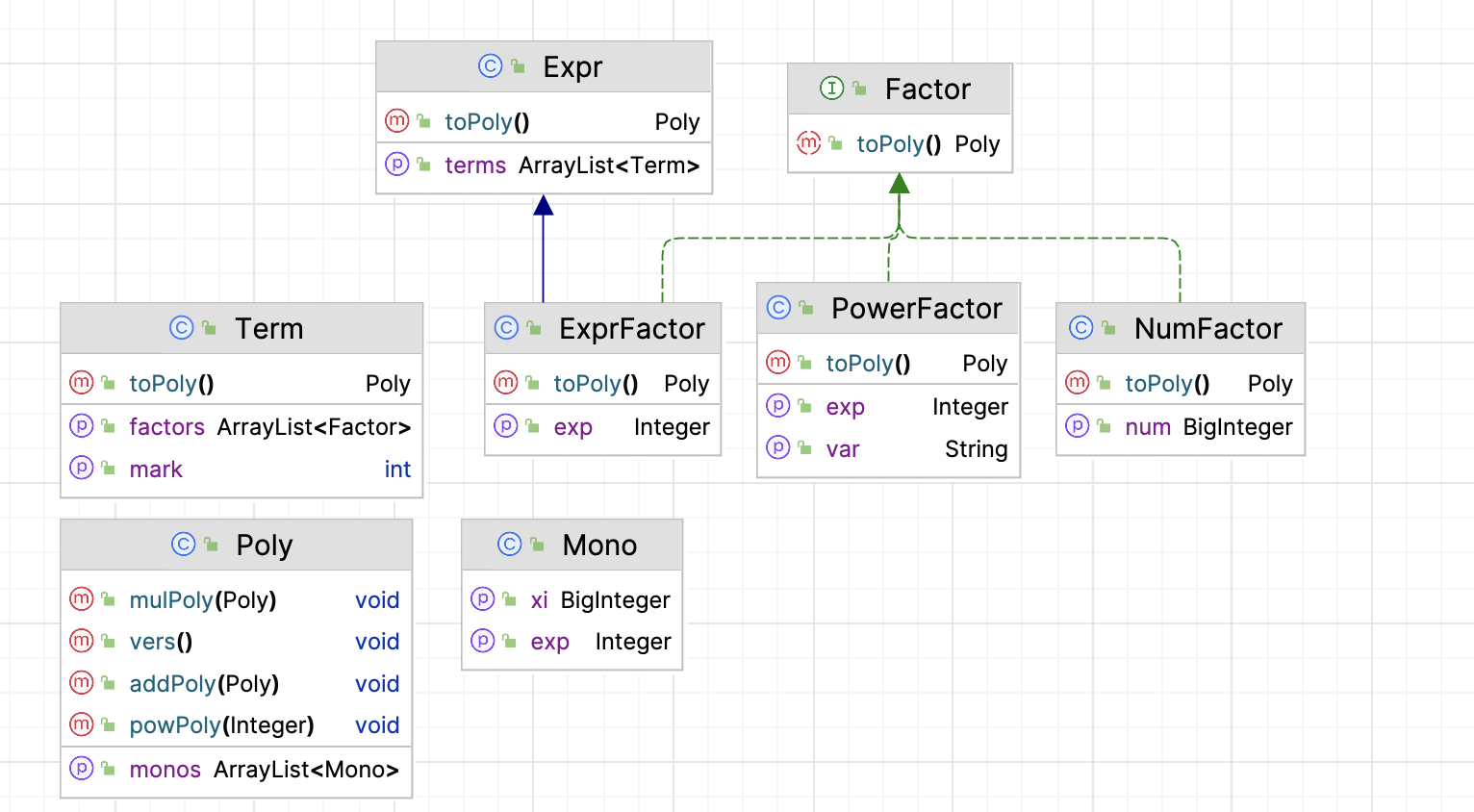Click the green arrowhead under Factor
The image size is (1474, 812).
point(900,183)
